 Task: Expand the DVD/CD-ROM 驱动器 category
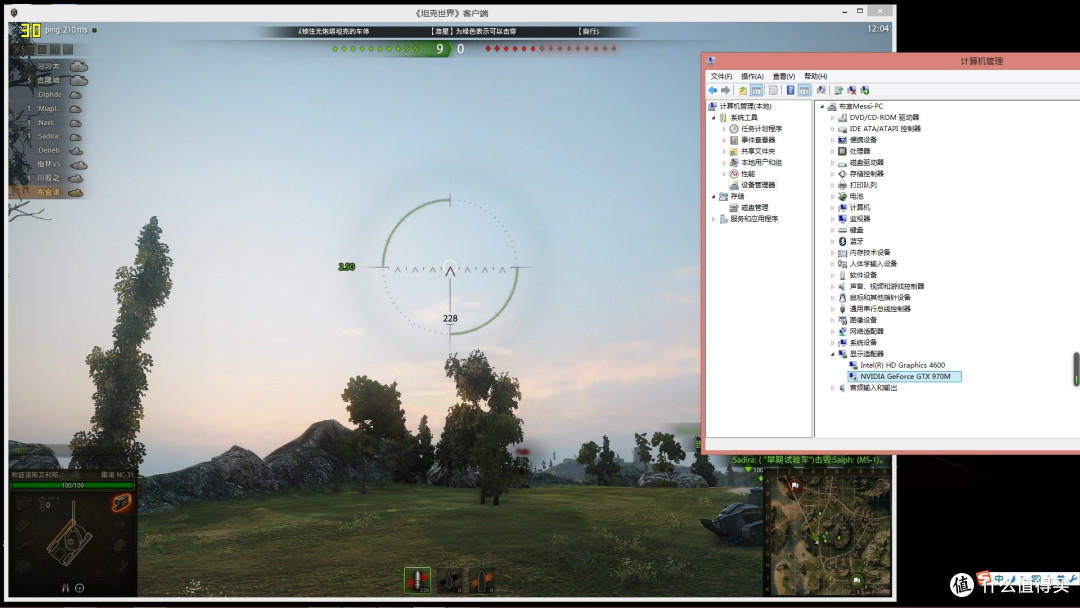pyautogui.click(x=832, y=118)
